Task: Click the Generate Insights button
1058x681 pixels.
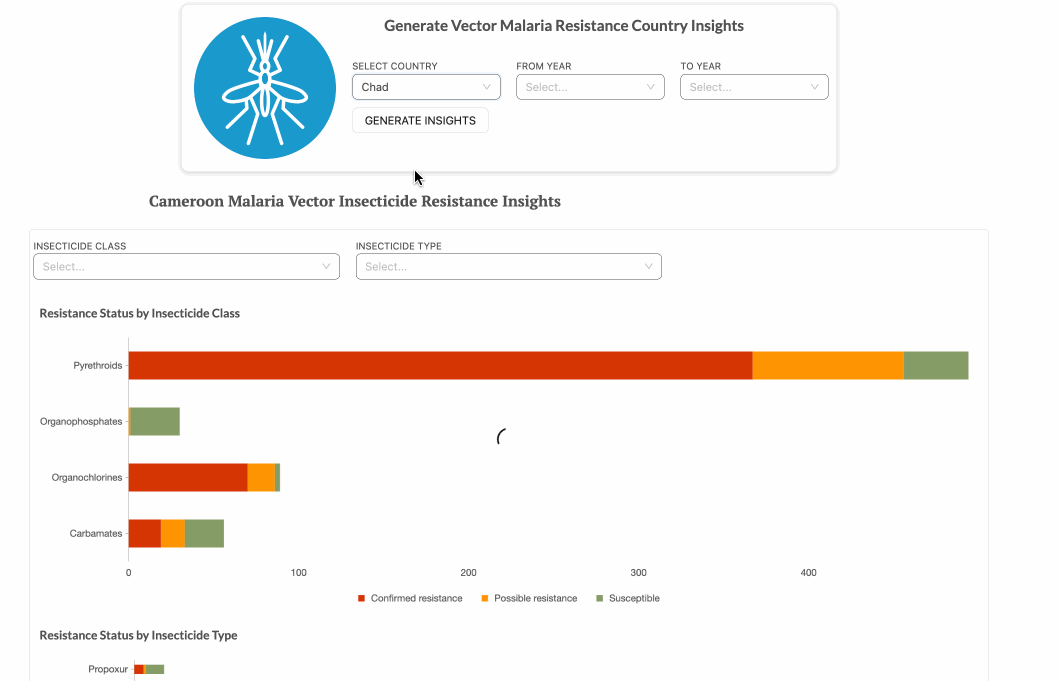Action: [420, 120]
